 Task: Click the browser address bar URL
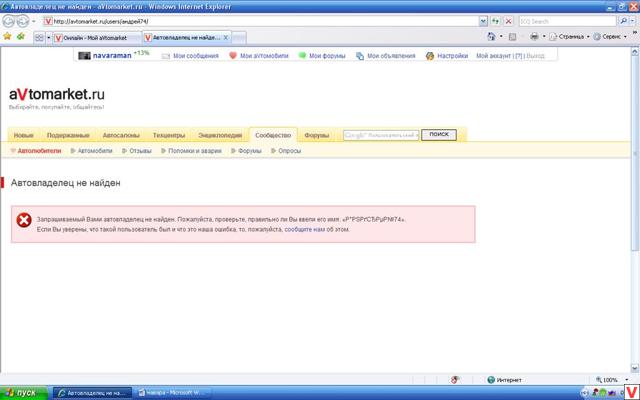(x=261, y=21)
